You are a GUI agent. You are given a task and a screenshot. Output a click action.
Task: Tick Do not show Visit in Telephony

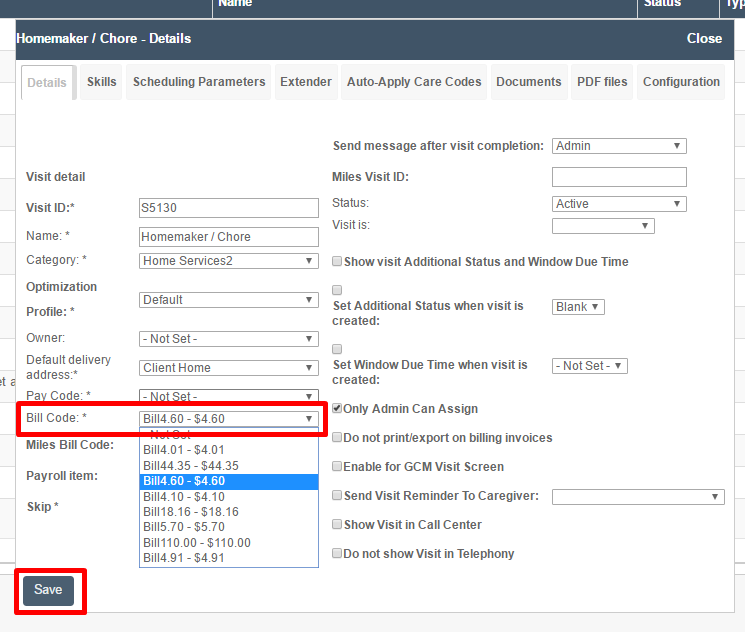point(337,553)
